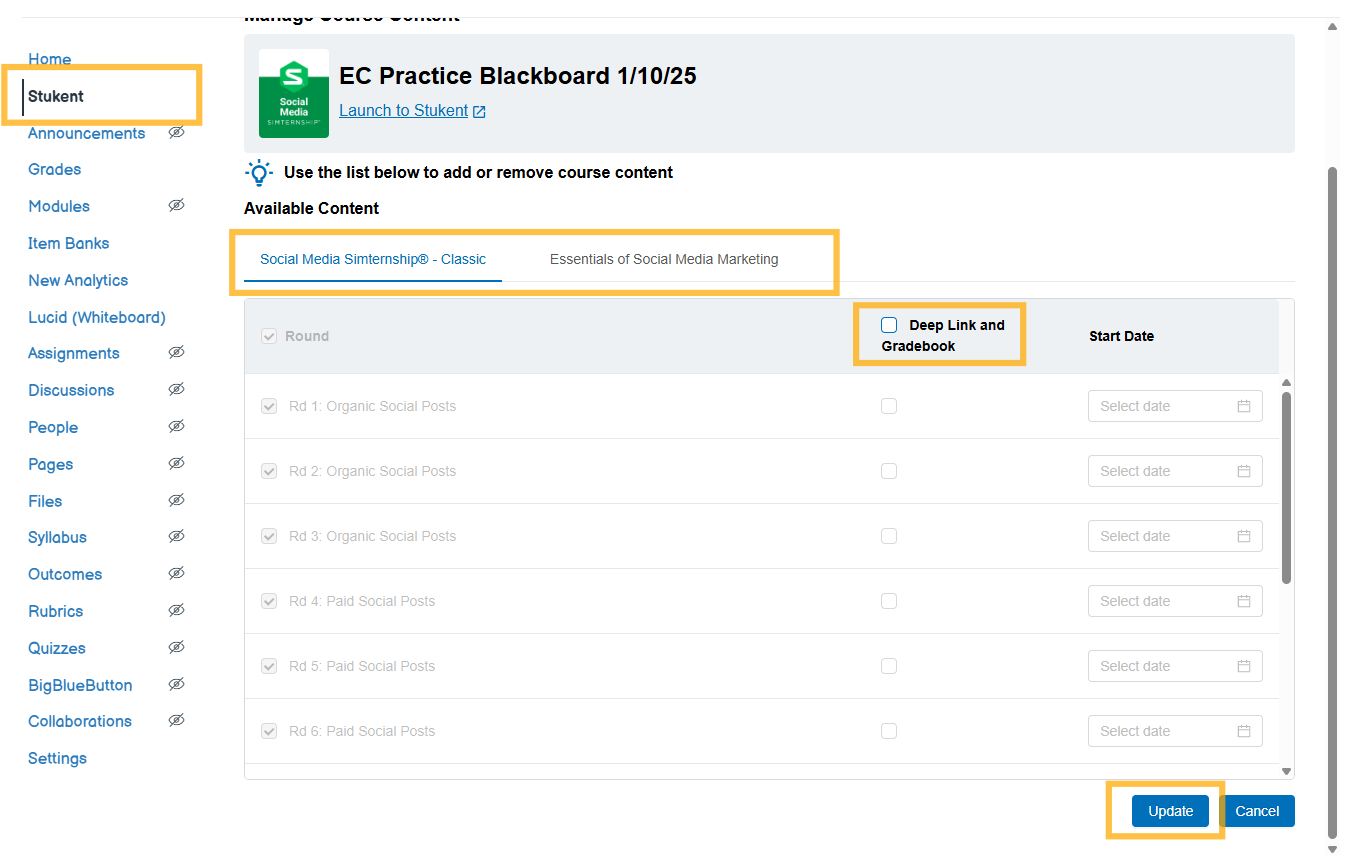Toggle checkbox for Rd 1: Organic Social Posts
Viewport: 1367px width, 857px height.
click(x=269, y=406)
